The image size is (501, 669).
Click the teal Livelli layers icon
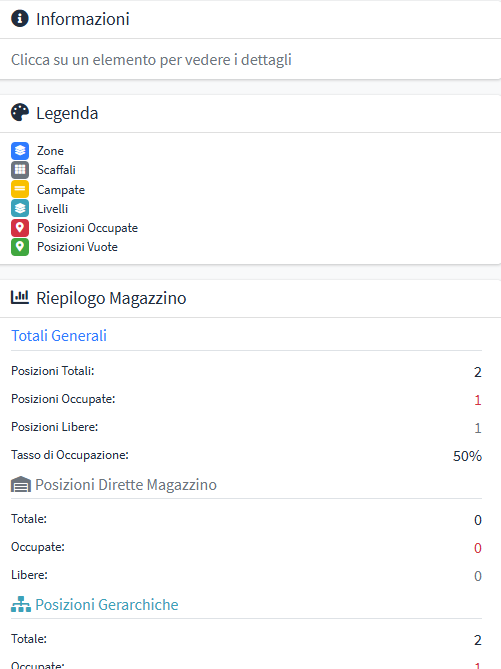click(20, 208)
